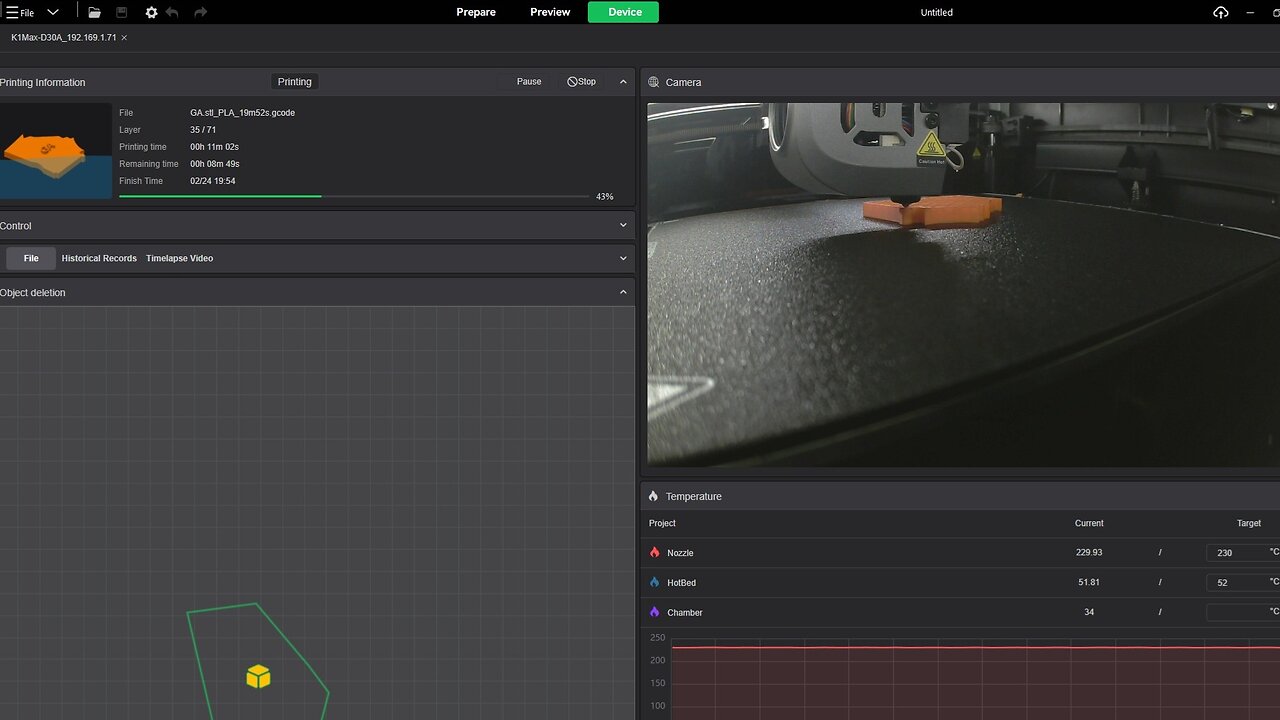Click the cloud upload icon
The height and width of the screenshot is (720, 1280).
(1220, 12)
